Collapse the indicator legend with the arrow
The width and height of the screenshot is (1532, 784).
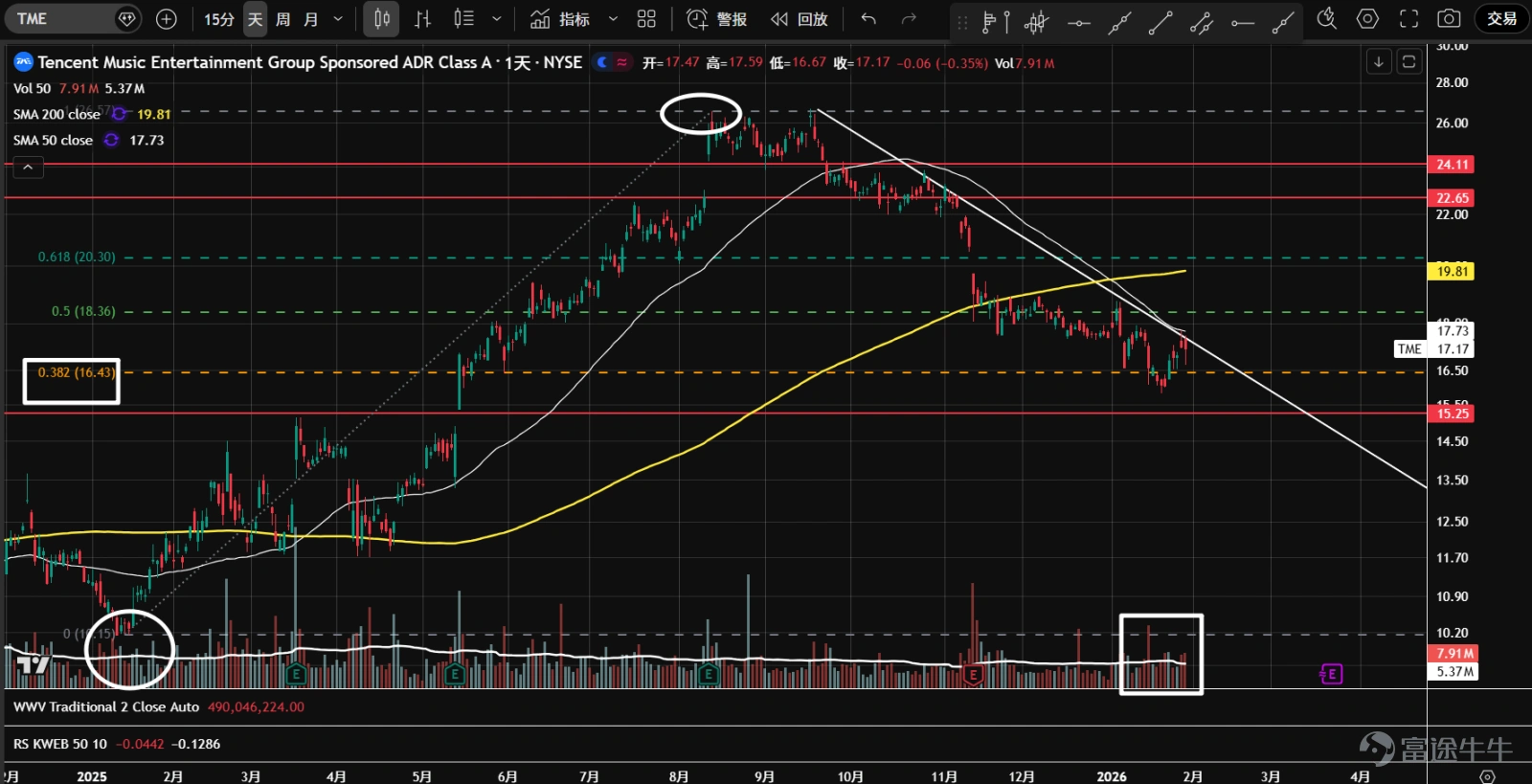(x=28, y=168)
